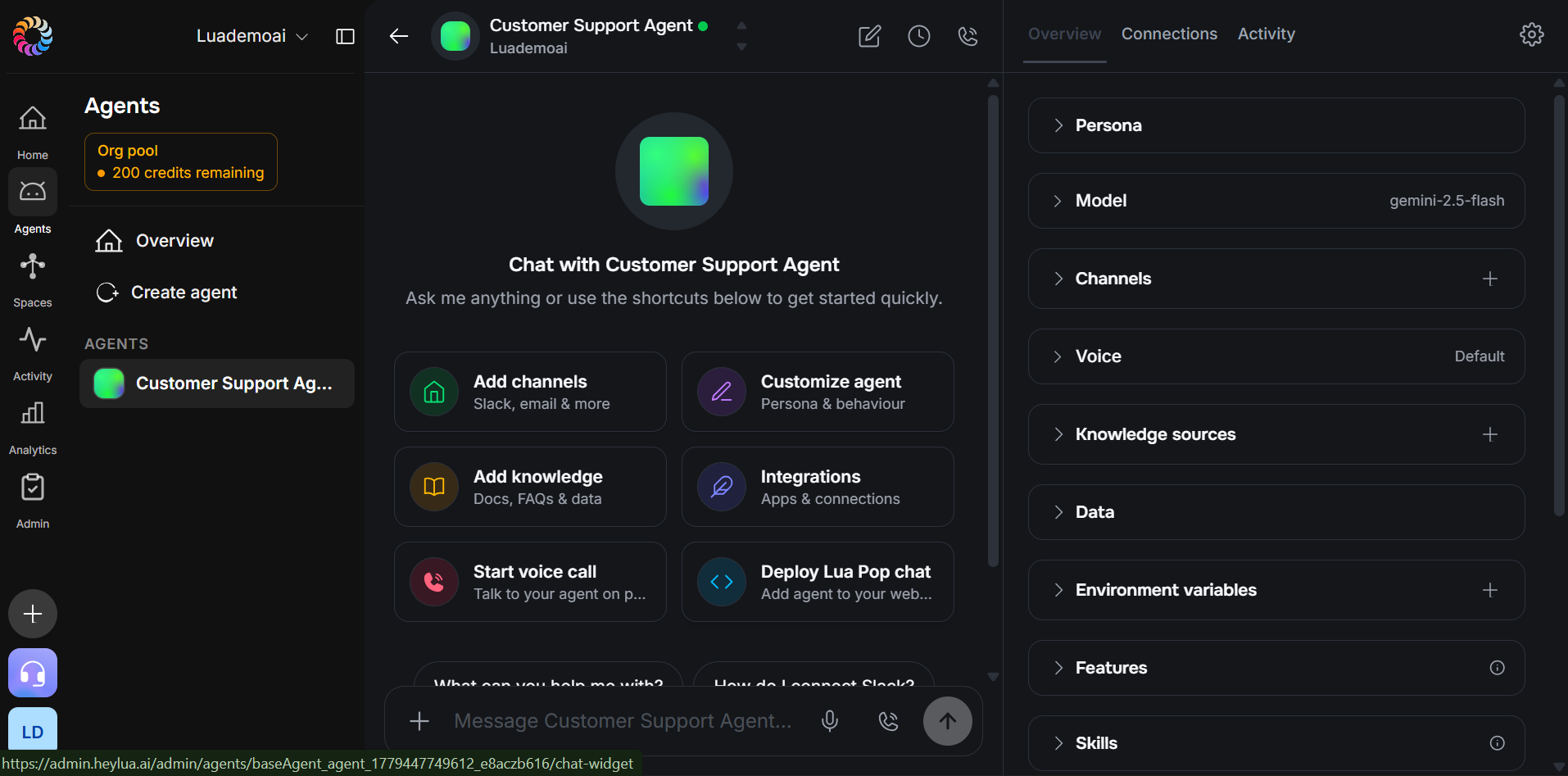The height and width of the screenshot is (776, 1568).
Task: Open settings gear icon
Action: (x=1532, y=34)
